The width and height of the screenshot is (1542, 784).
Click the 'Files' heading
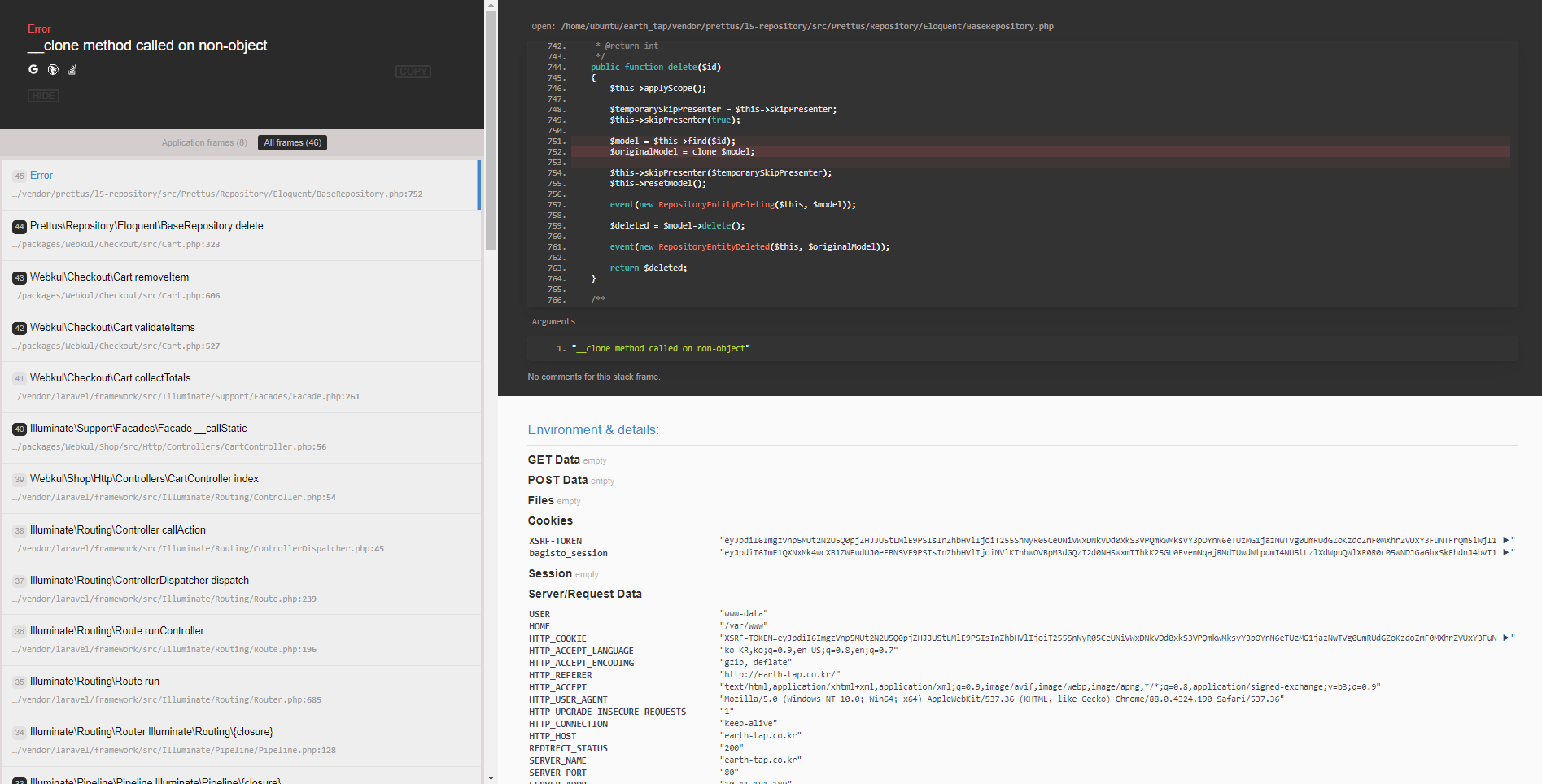(x=541, y=500)
